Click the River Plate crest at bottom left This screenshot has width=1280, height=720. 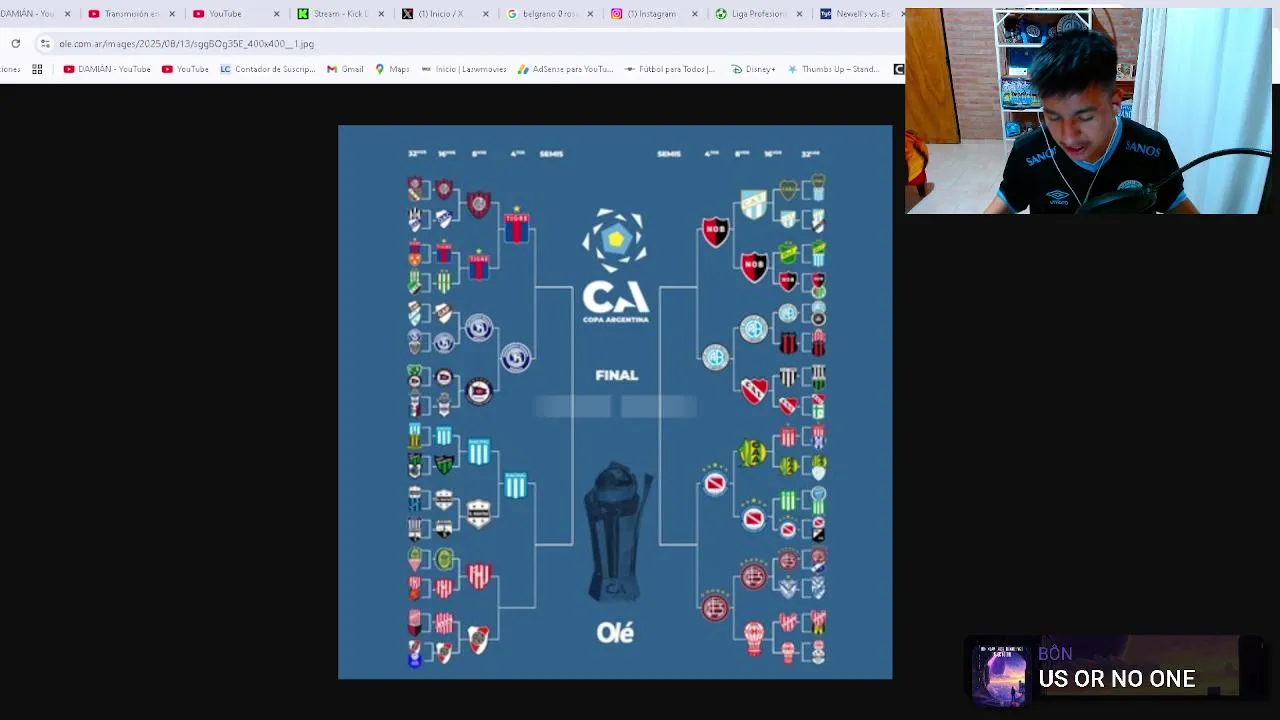[x=479, y=638]
